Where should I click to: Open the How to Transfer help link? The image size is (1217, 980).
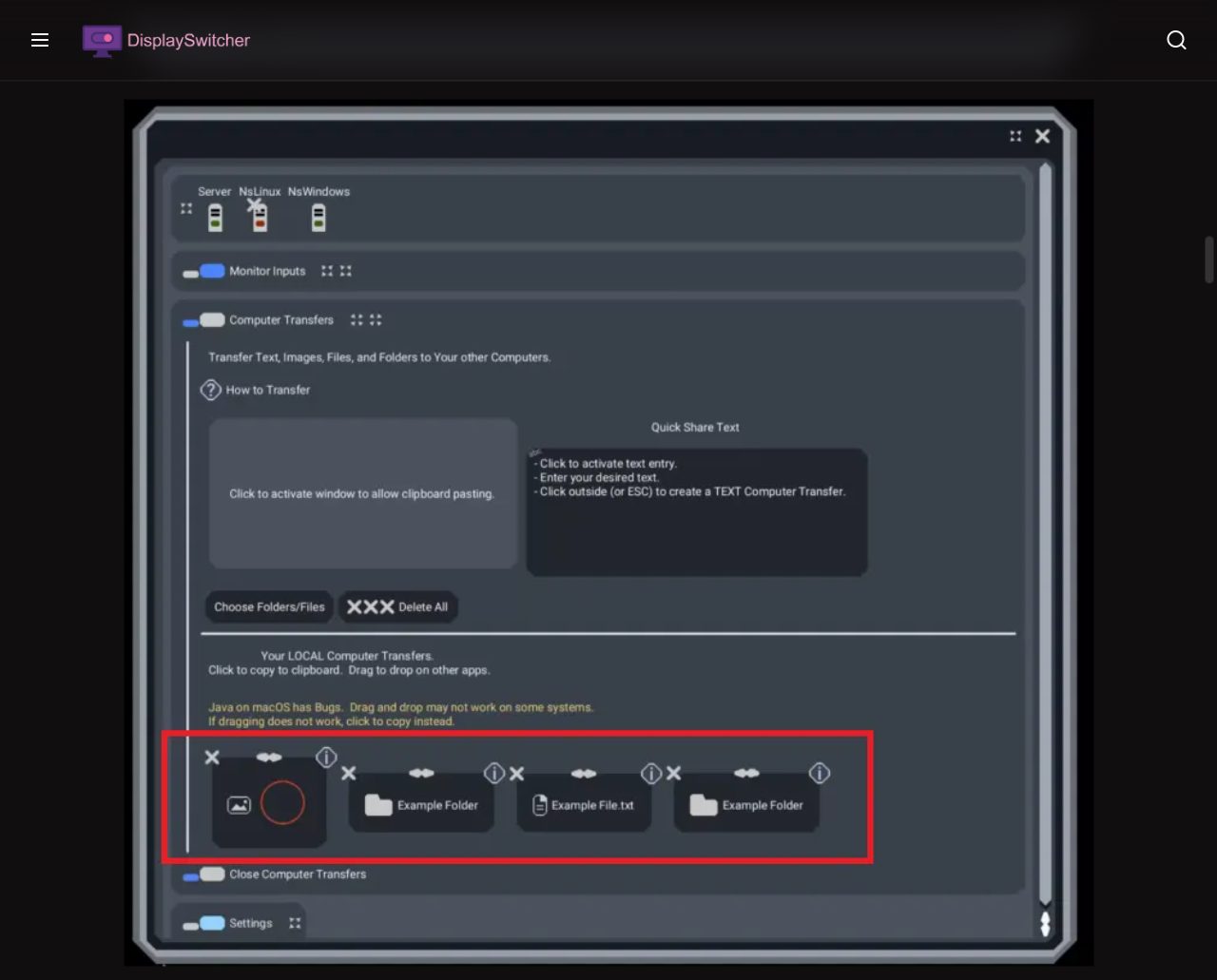click(268, 390)
